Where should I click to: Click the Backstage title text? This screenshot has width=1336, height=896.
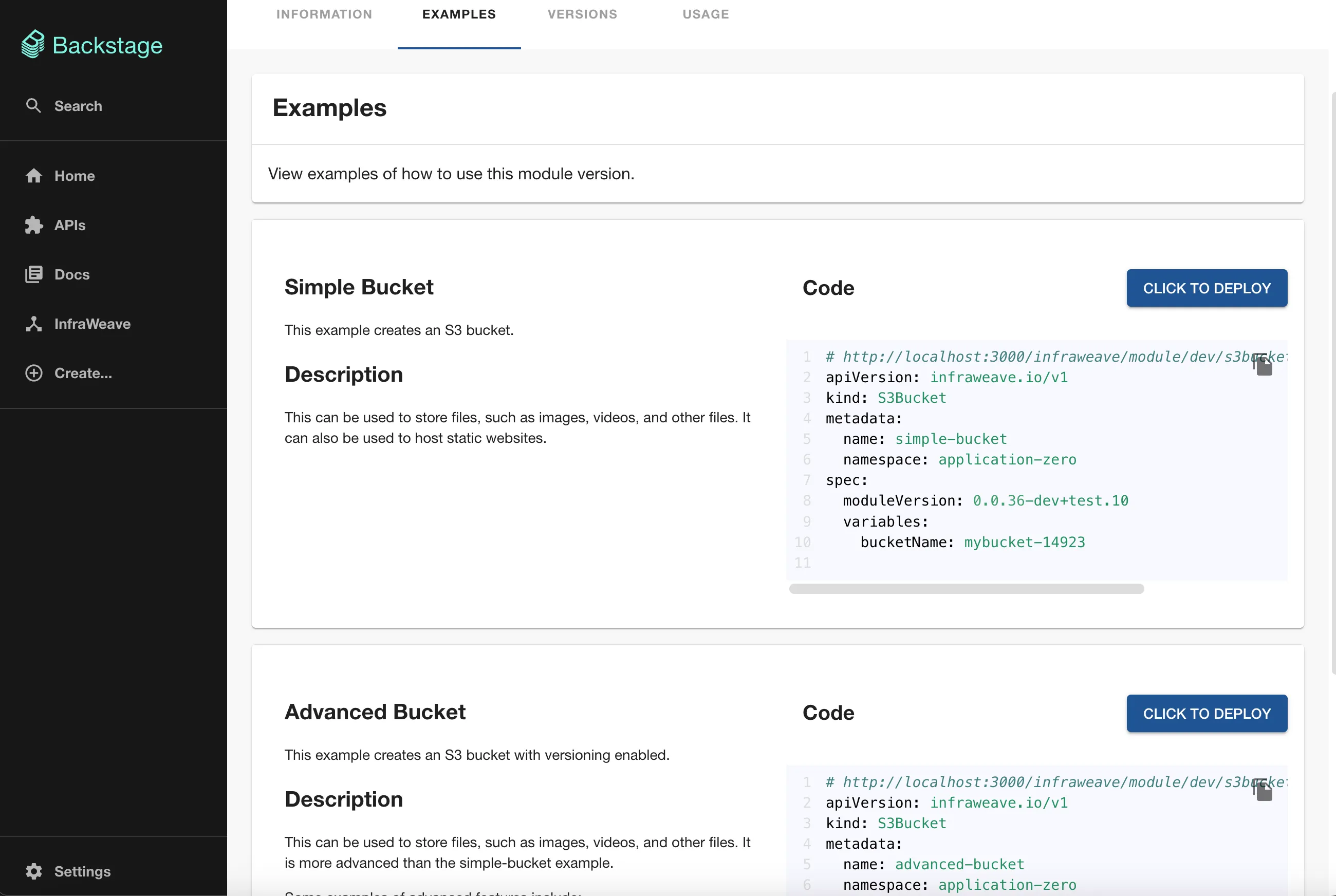click(107, 45)
